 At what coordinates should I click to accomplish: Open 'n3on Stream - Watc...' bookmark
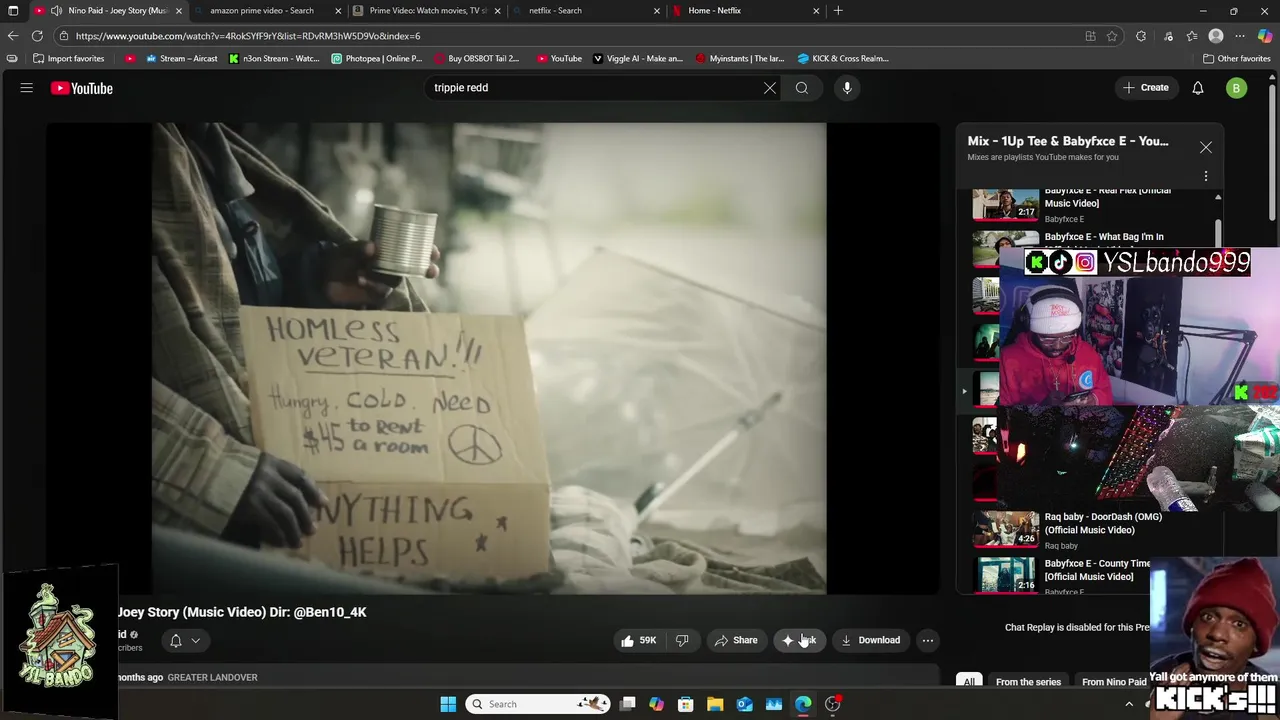tap(274, 59)
